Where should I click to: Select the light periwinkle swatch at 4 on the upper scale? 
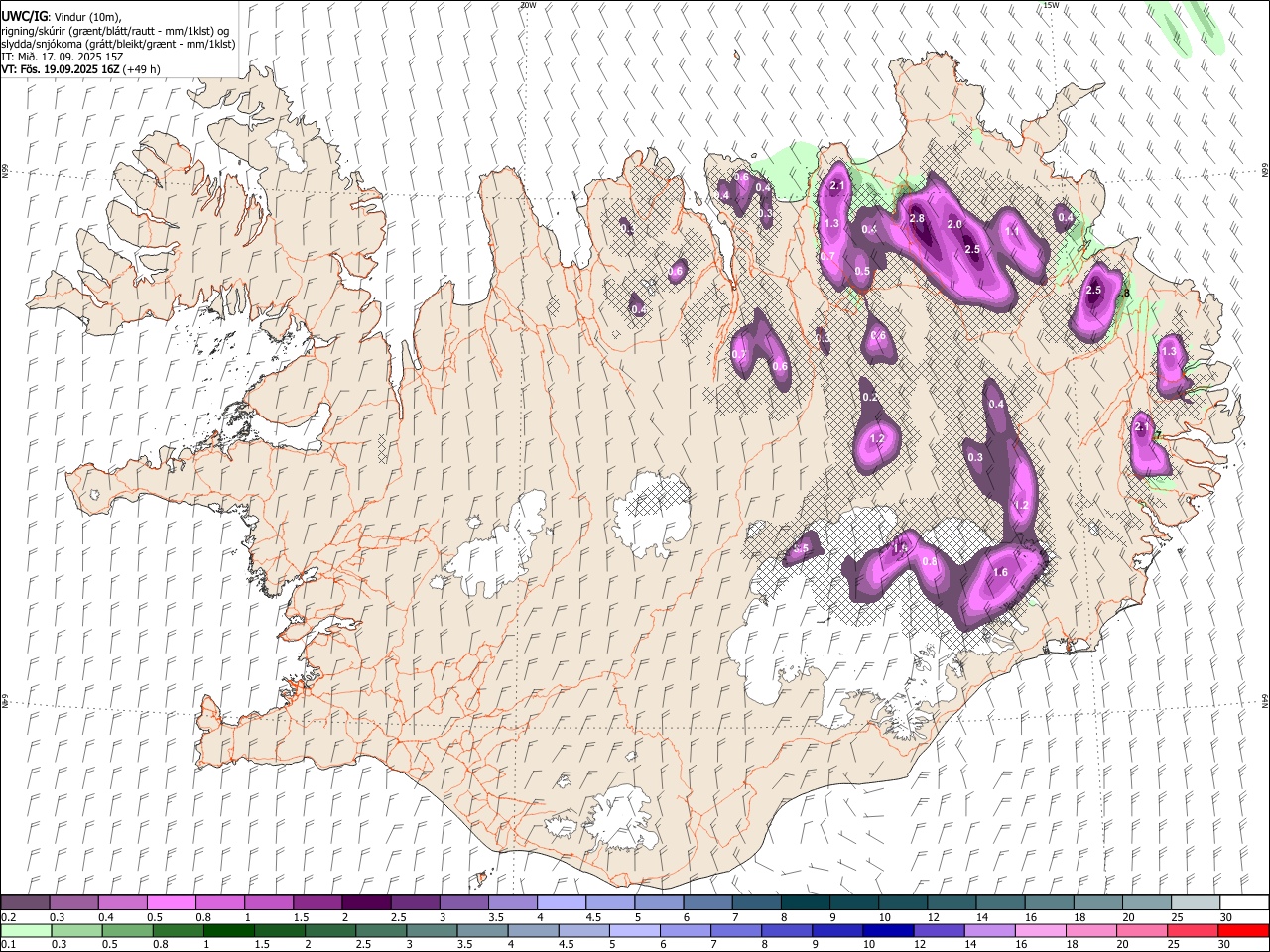[561, 903]
